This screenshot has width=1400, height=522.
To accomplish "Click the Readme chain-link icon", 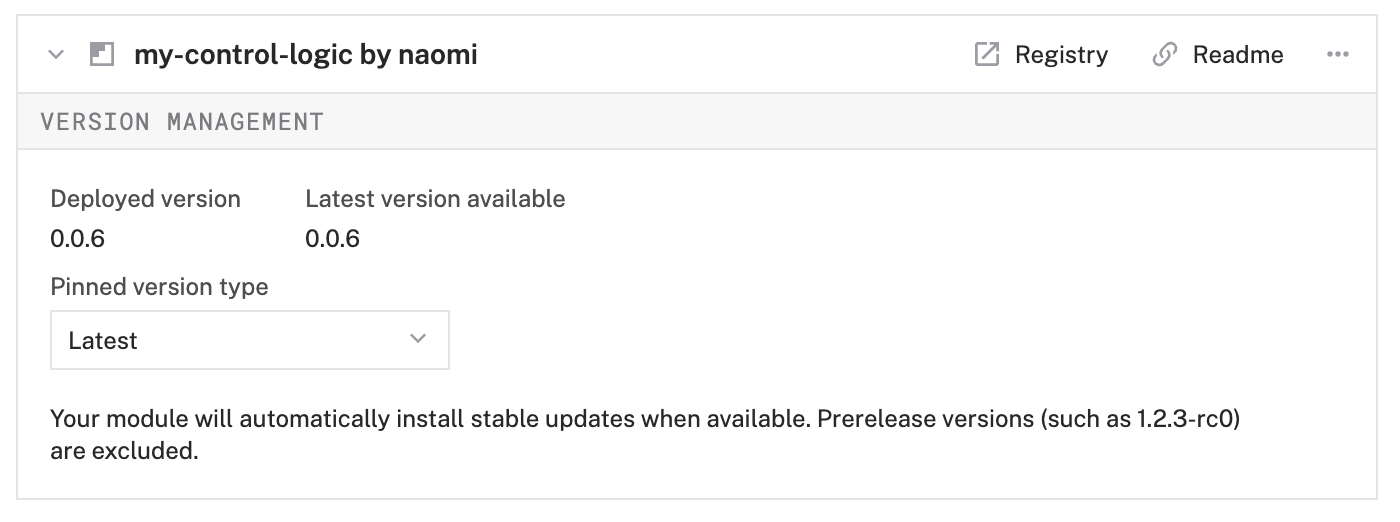I will click(x=1164, y=55).
